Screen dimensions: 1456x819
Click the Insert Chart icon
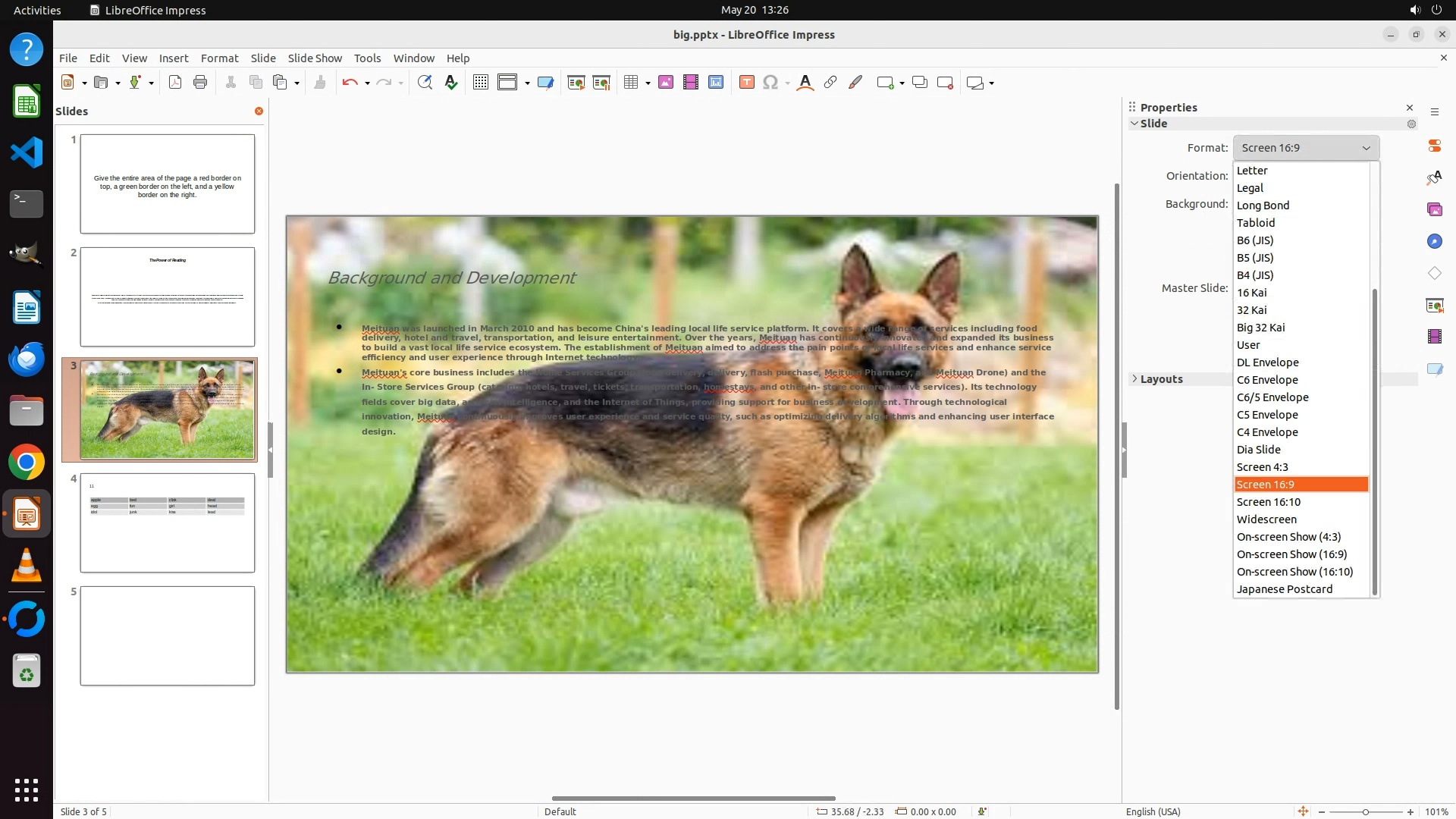tap(716, 83)
